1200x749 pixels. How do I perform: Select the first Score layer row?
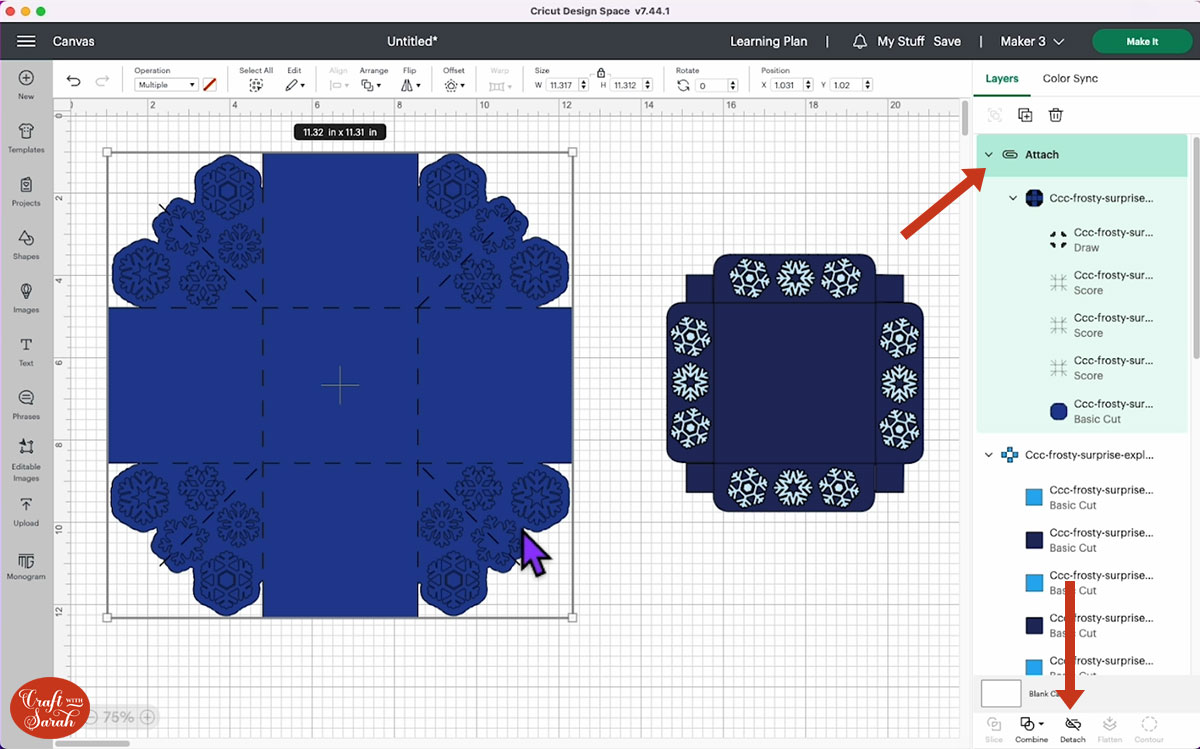pos(1082,283)
